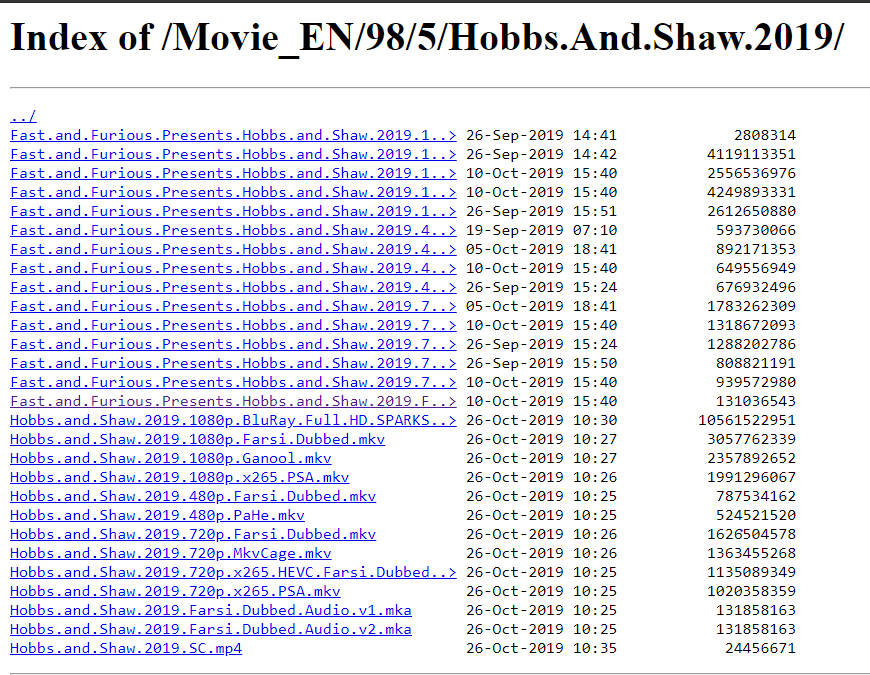Select the file size '1135089349'
870x675 pixels.
coord(751,572)
